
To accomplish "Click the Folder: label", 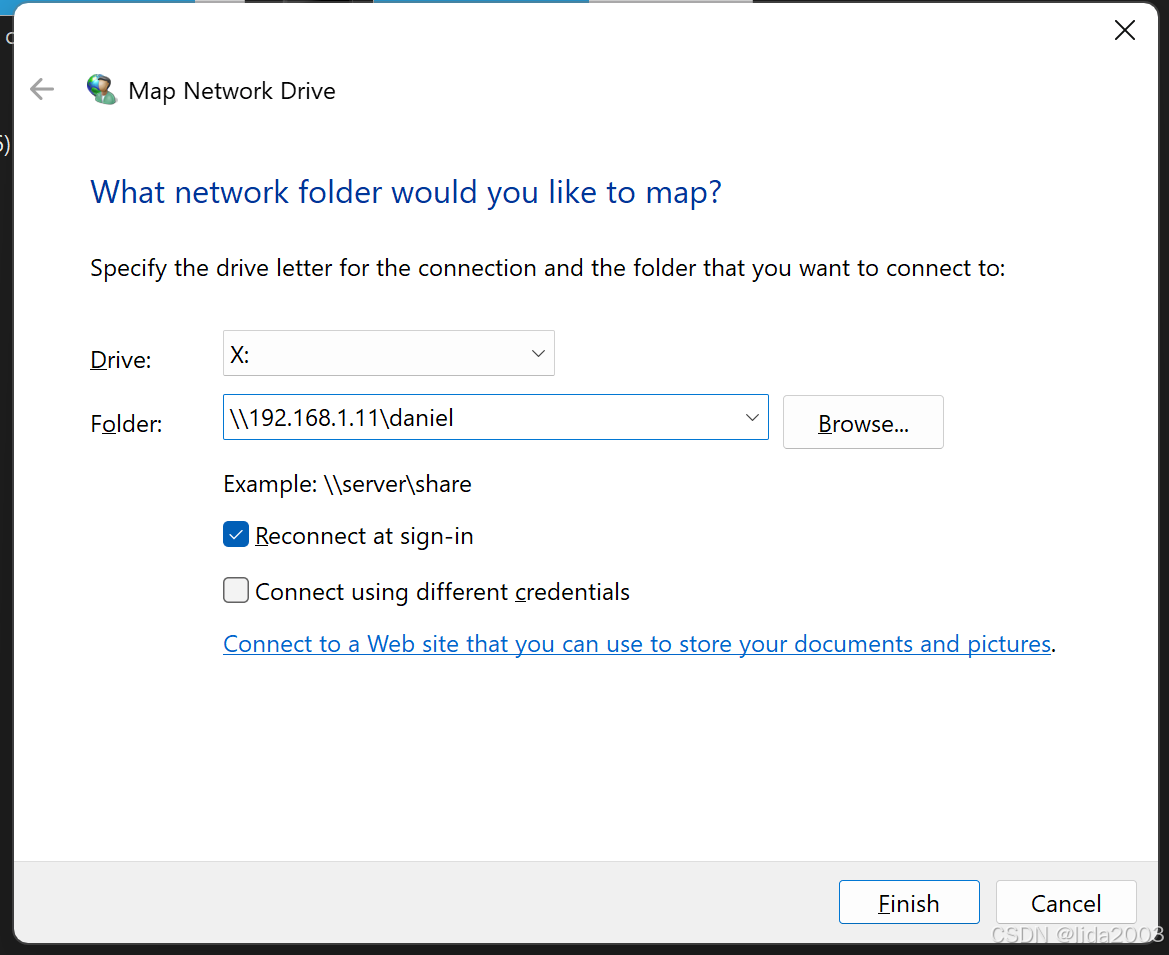I will pos(126,423).
